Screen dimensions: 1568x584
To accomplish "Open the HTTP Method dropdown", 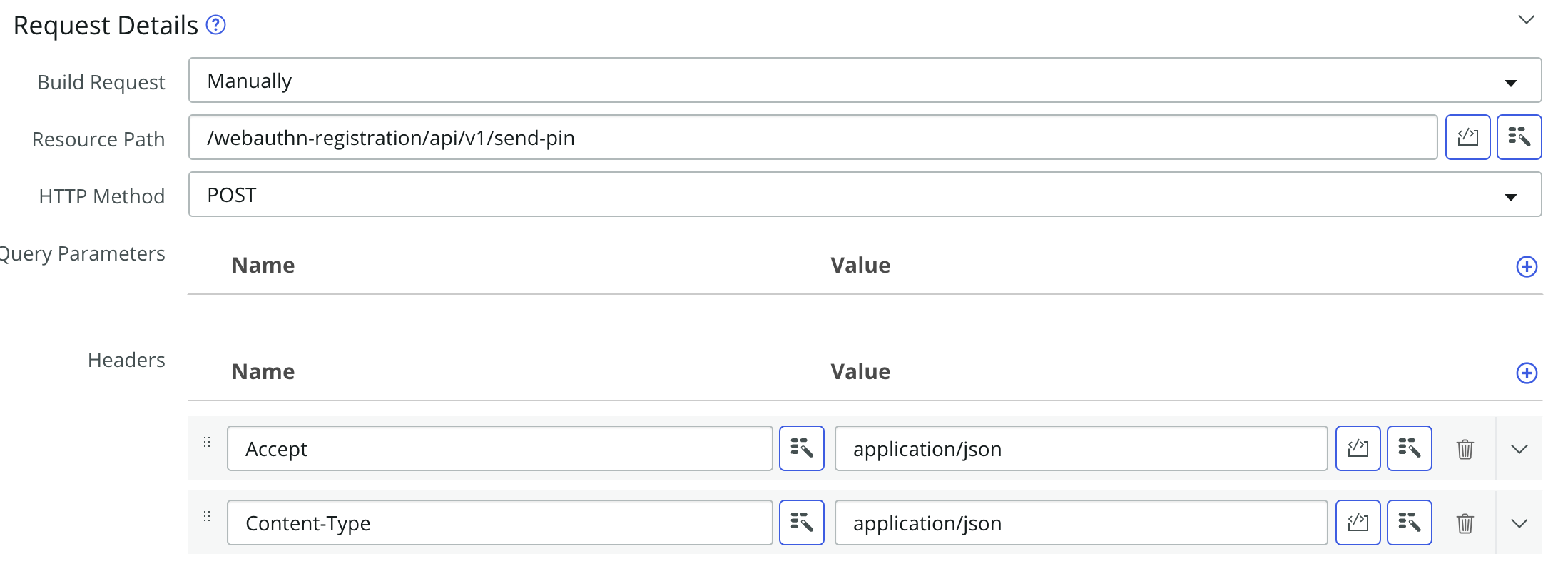I will tap(865, 194).
